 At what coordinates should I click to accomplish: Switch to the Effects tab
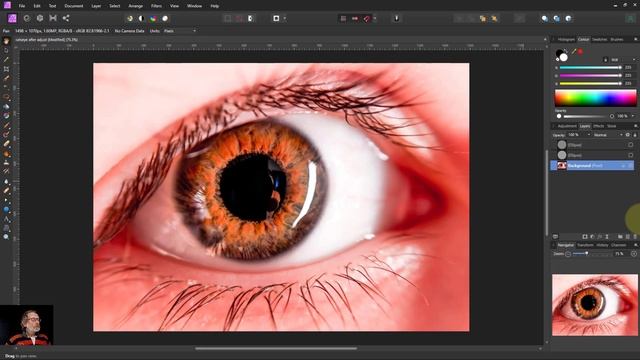pyautogui.click(x=598, y=126)
